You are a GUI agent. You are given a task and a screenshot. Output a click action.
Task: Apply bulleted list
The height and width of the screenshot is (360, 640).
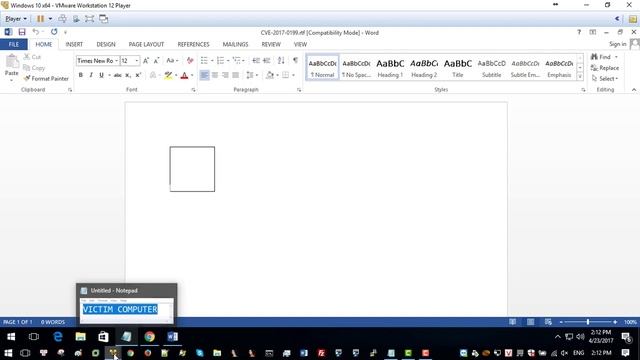pyautogui.click(x=204, y=61)
